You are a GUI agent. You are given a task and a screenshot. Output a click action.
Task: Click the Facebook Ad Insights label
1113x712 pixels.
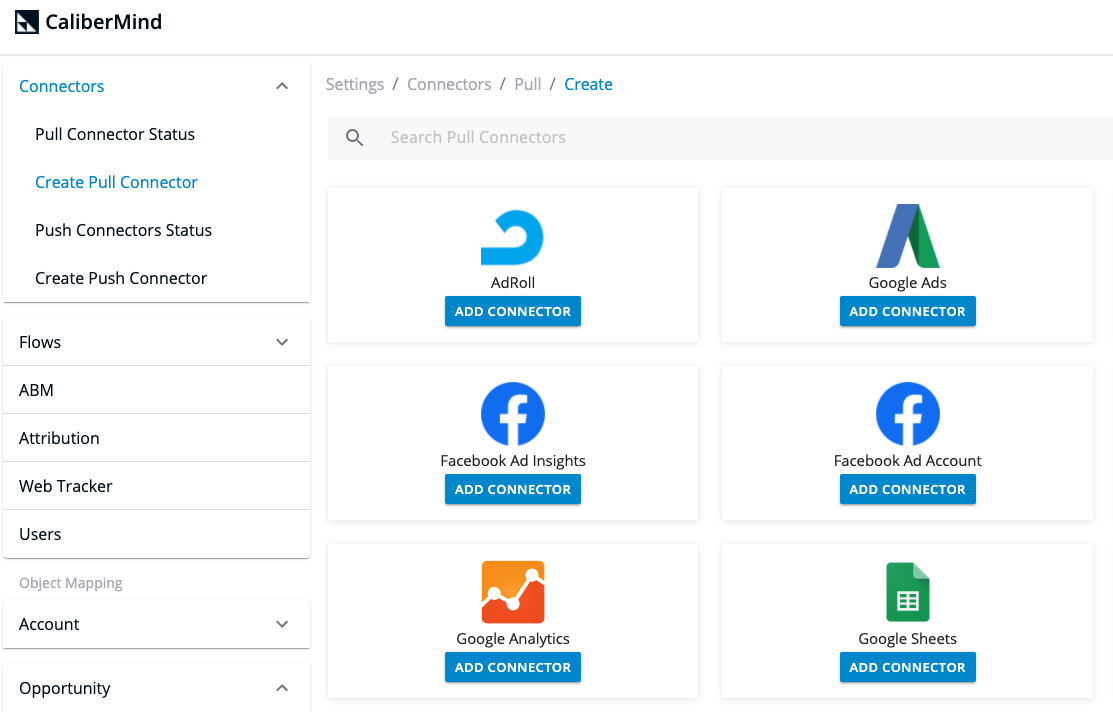512,461
